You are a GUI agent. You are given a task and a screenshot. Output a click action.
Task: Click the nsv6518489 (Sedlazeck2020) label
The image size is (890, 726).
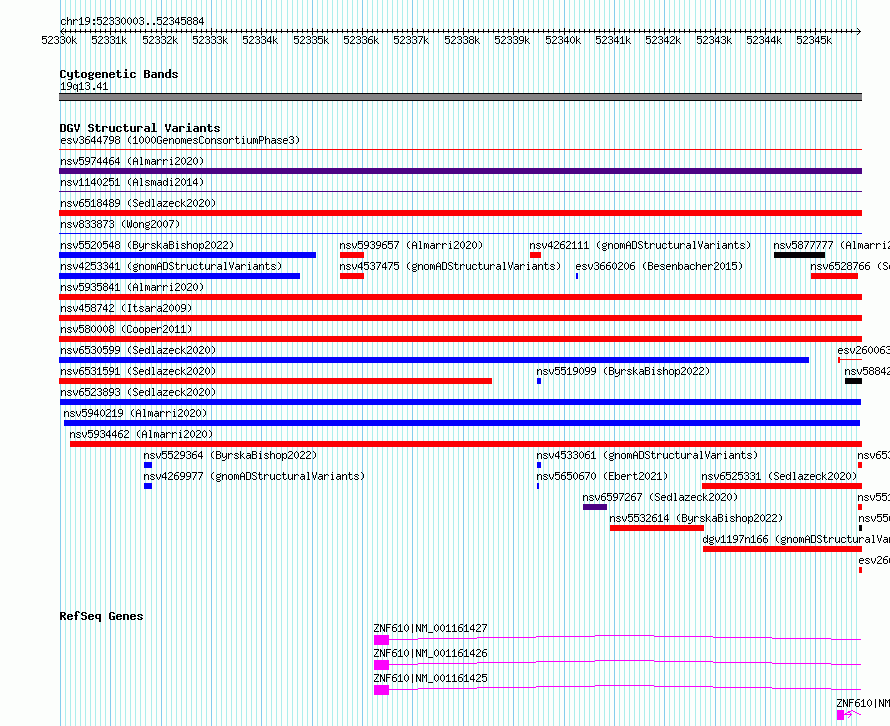coord(138,203)
